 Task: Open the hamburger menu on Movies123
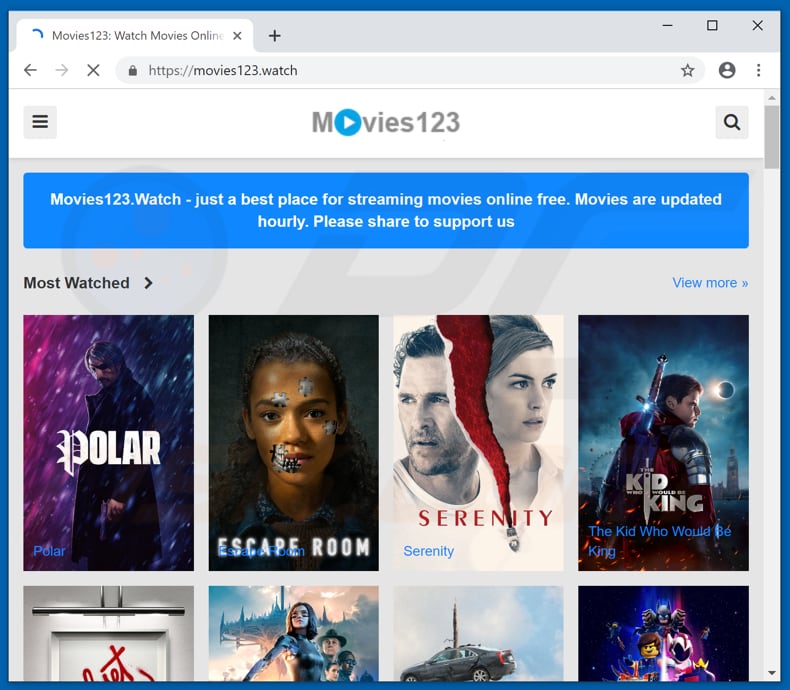click(40, 122)
